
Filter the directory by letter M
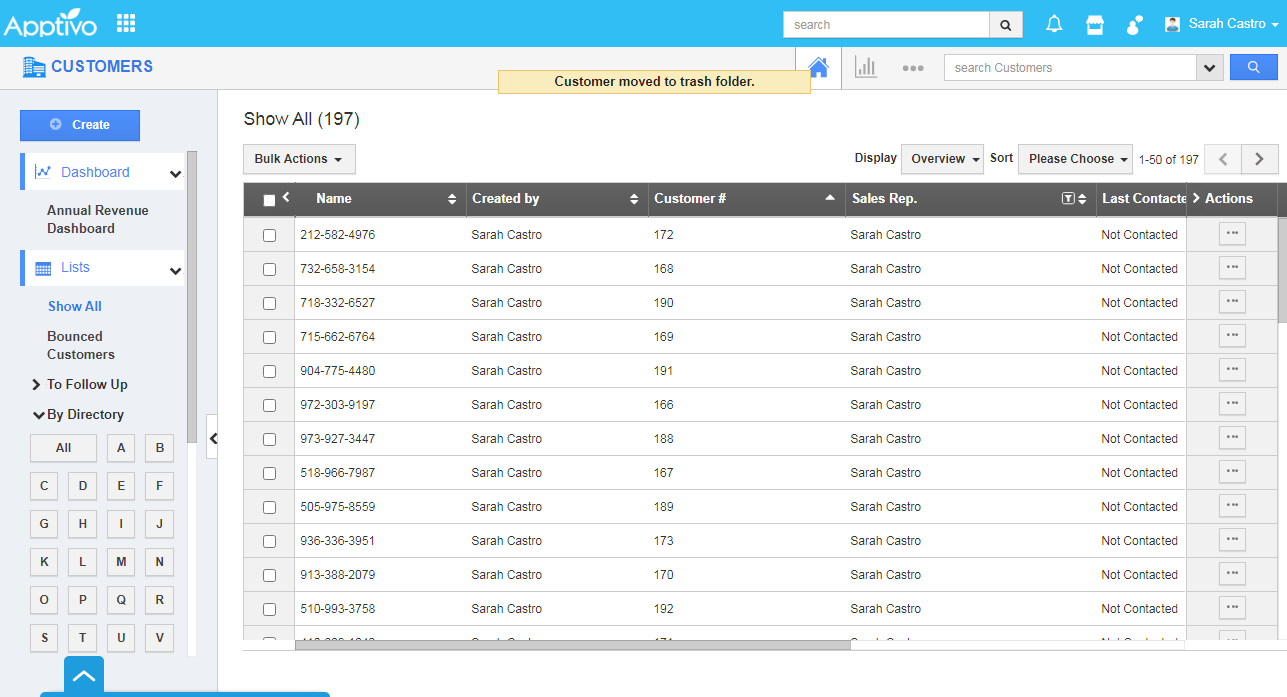tap(121, 562)
